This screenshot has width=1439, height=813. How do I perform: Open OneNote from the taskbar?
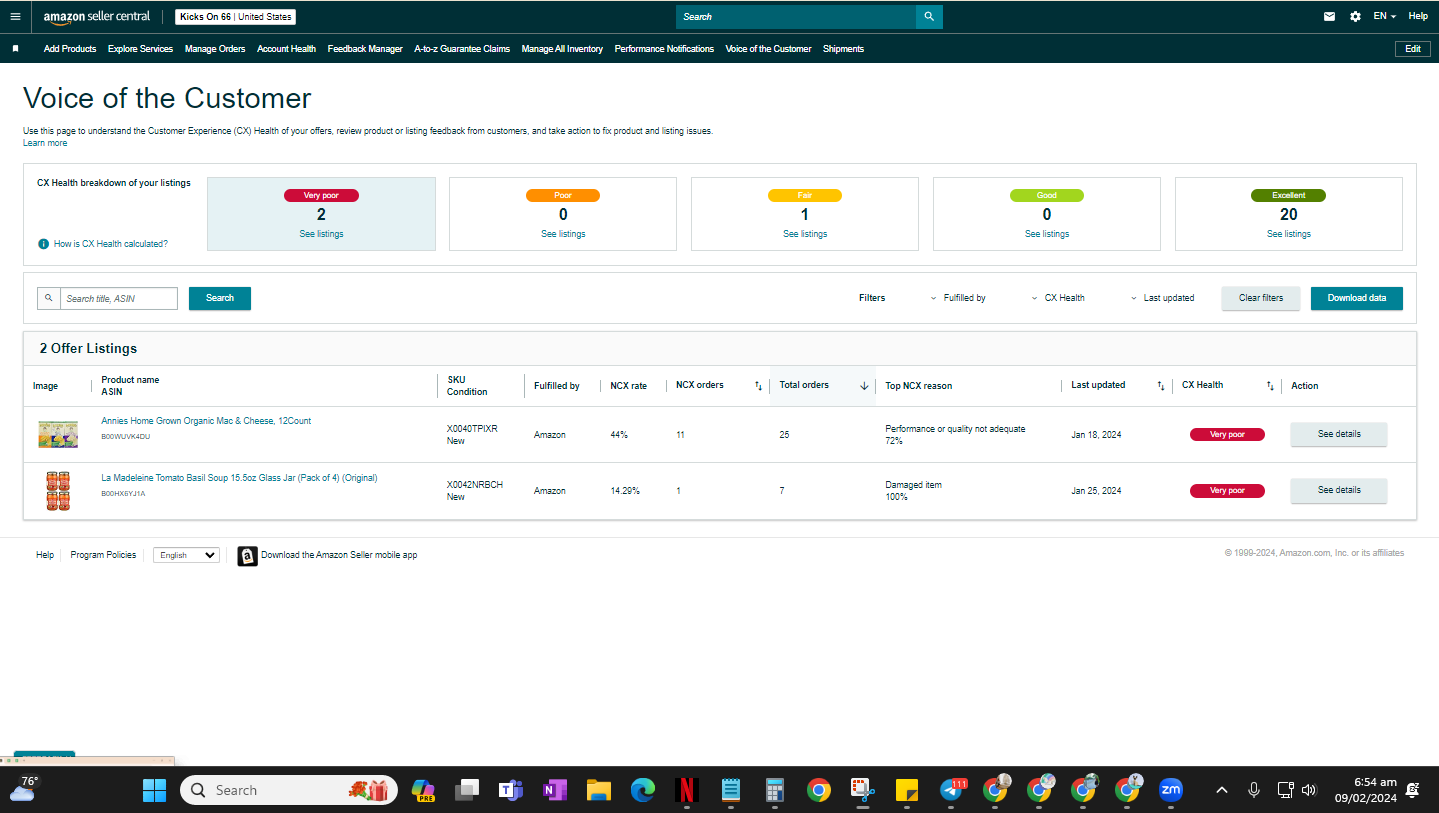point(555,790)
